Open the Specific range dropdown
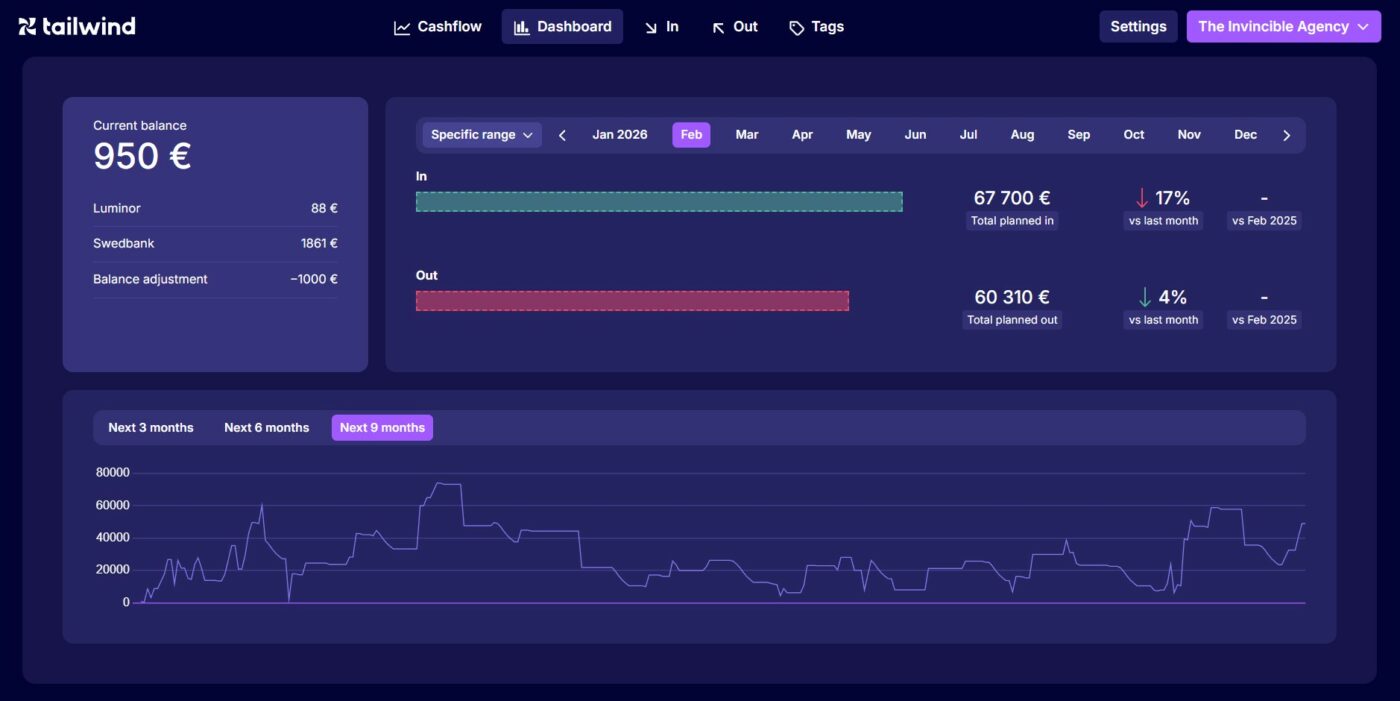The width and height of the screenshot is (1400, 701). coord(481,135)
